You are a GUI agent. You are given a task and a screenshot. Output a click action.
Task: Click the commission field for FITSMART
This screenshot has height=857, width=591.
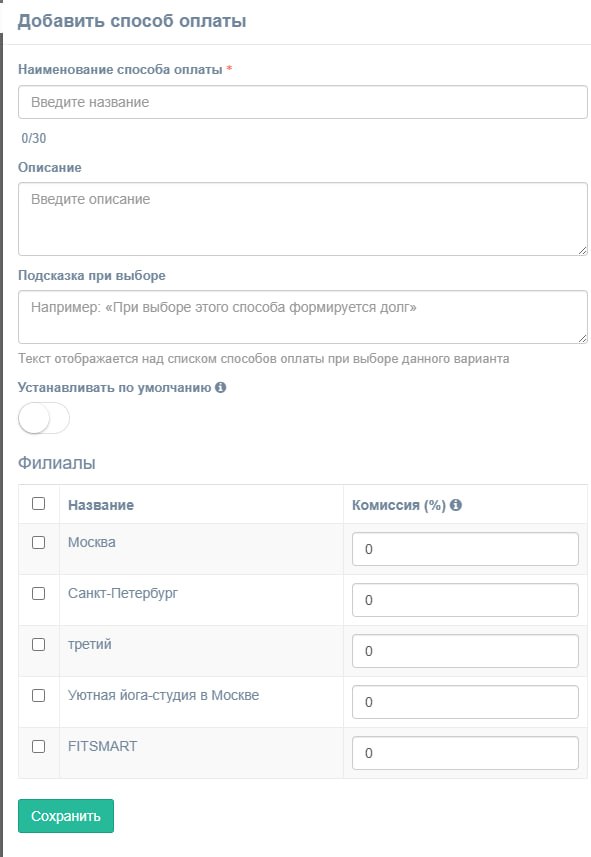coord(465,753)
